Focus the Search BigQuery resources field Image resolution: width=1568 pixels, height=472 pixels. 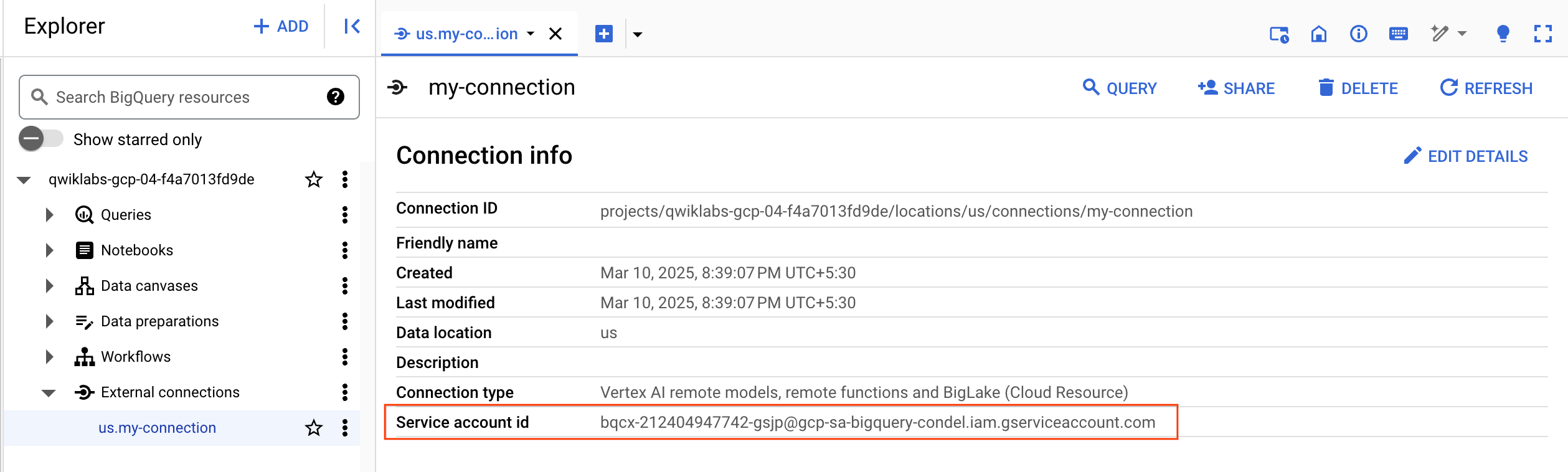click(x=189, y=97)
